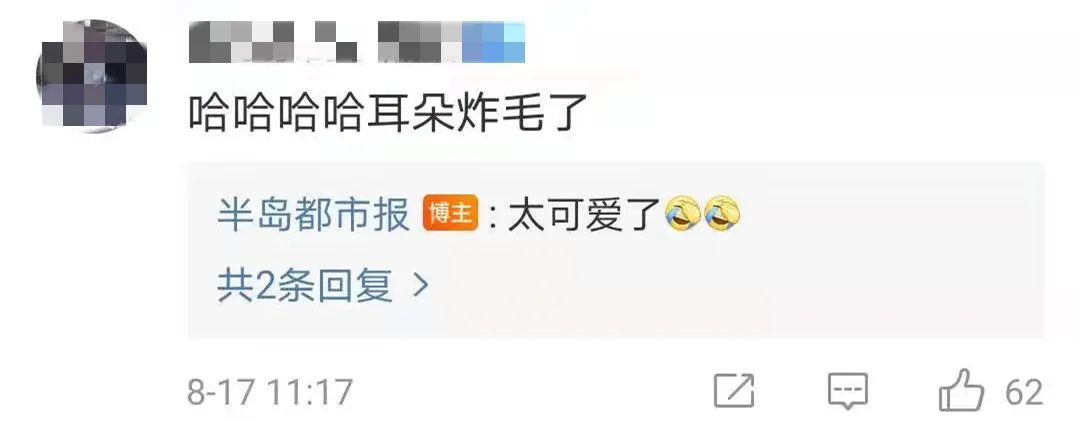Click the orange 博主 badge
Screen dimensions: 1080x422
point(450,214)
